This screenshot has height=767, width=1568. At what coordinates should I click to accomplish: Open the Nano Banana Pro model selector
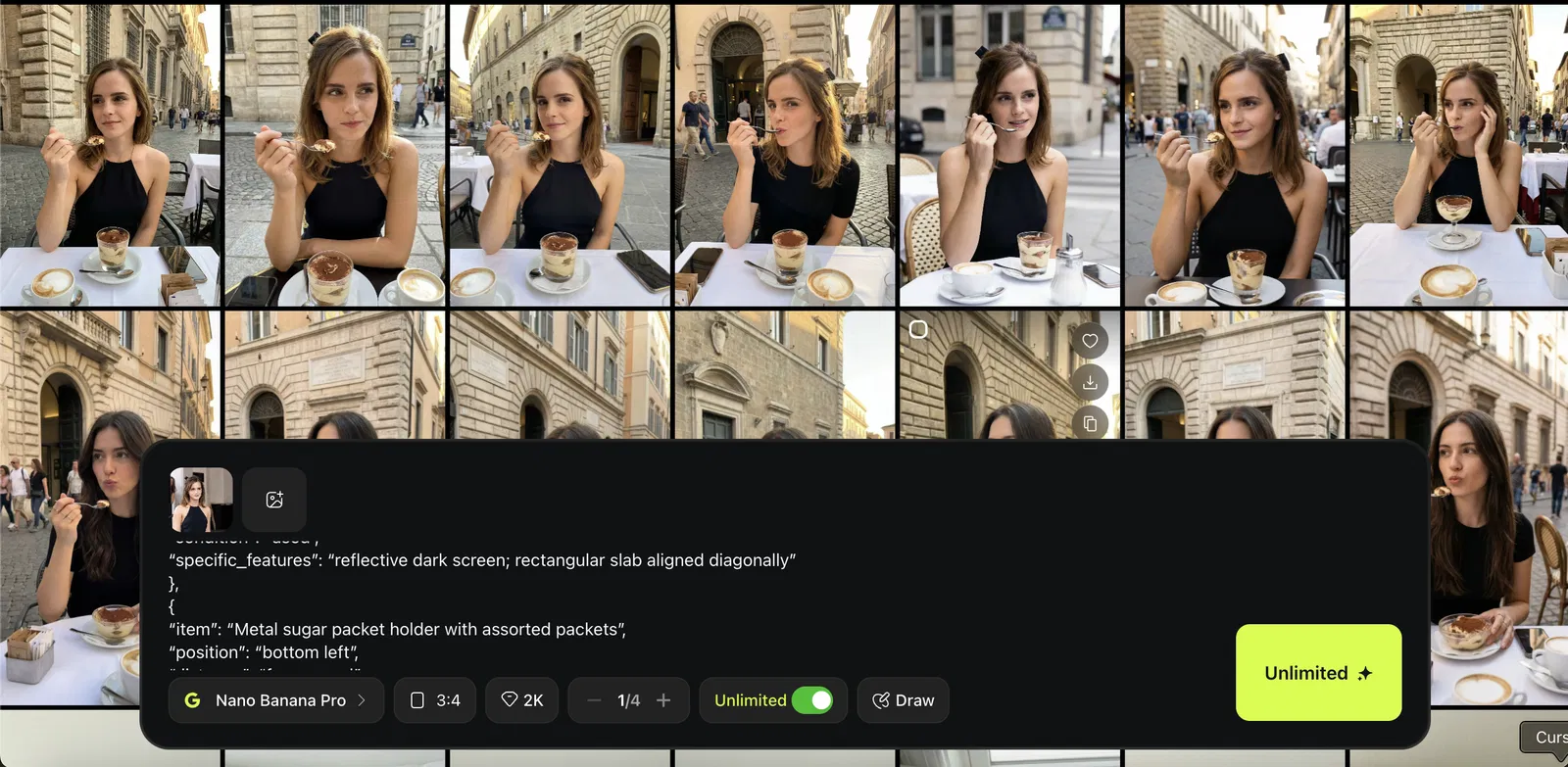[x=277, y=700]
